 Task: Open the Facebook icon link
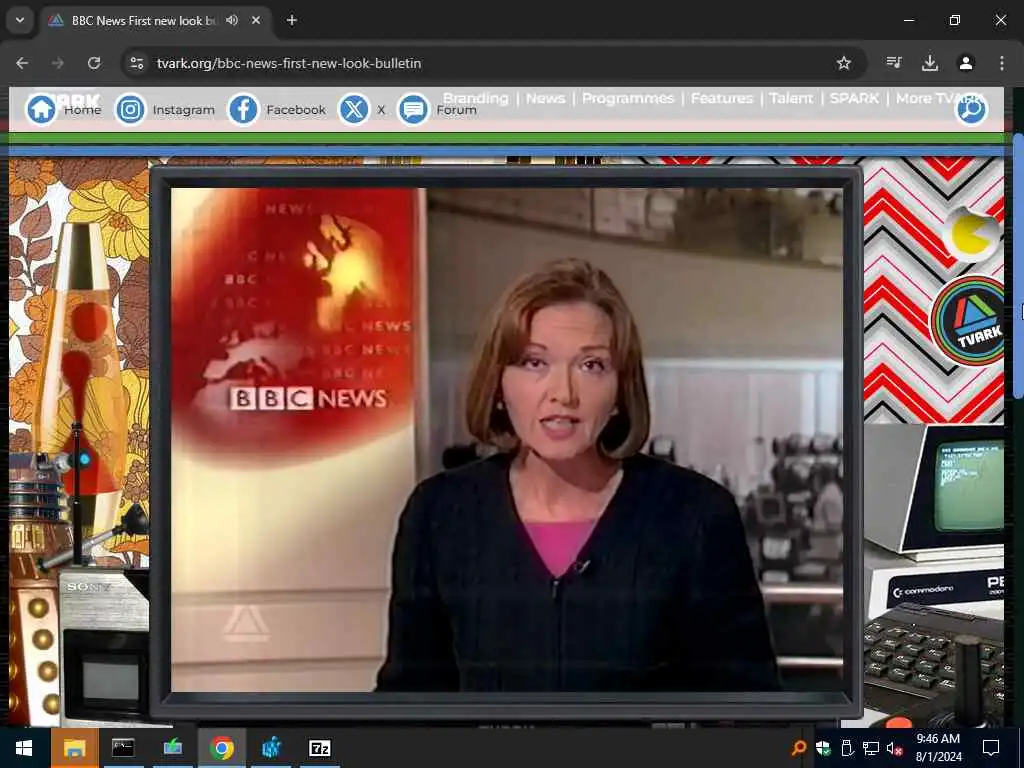(x=243, y=109)
